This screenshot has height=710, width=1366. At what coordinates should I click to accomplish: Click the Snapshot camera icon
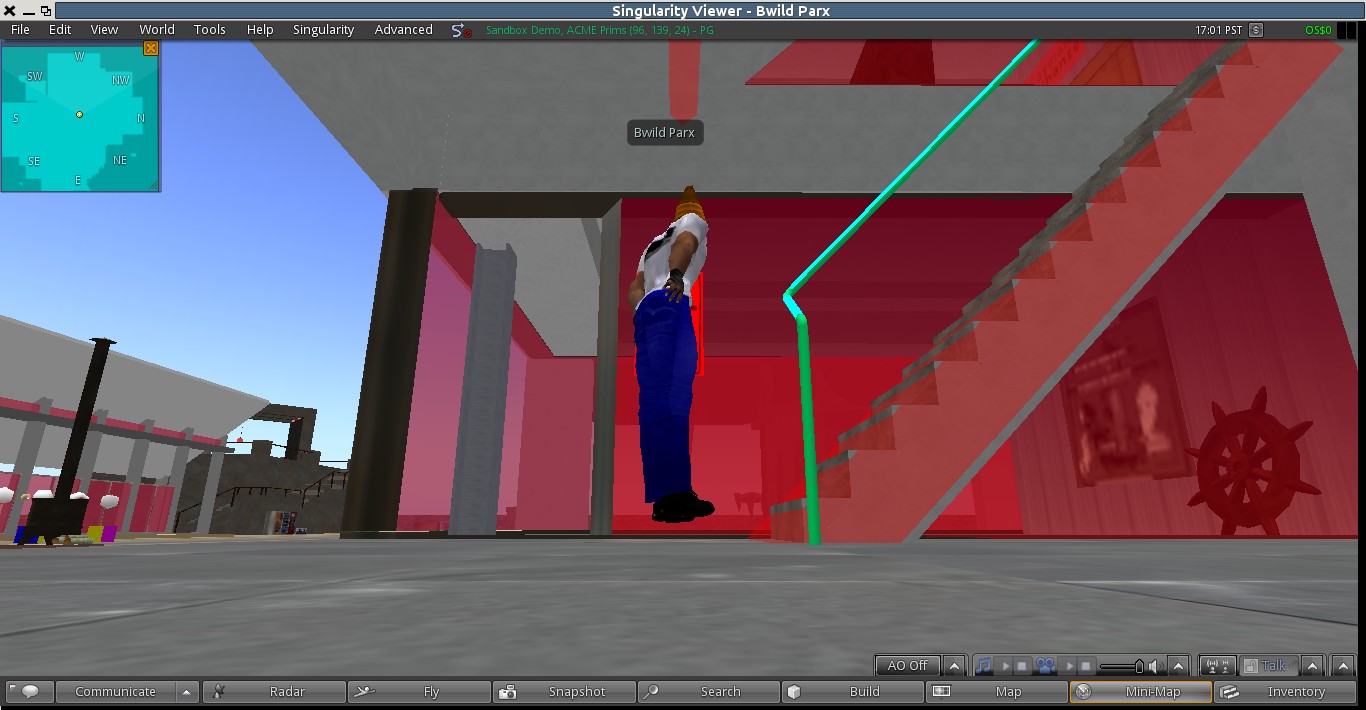coord(507,691)
